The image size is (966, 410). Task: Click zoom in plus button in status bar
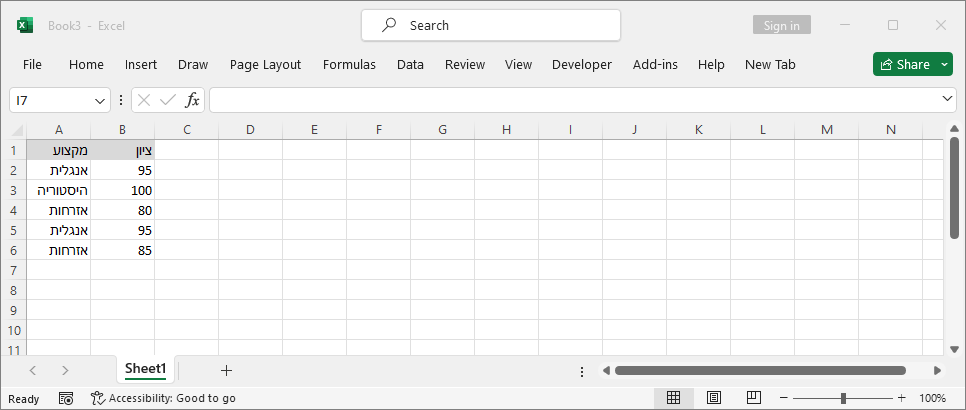[901, 398]
